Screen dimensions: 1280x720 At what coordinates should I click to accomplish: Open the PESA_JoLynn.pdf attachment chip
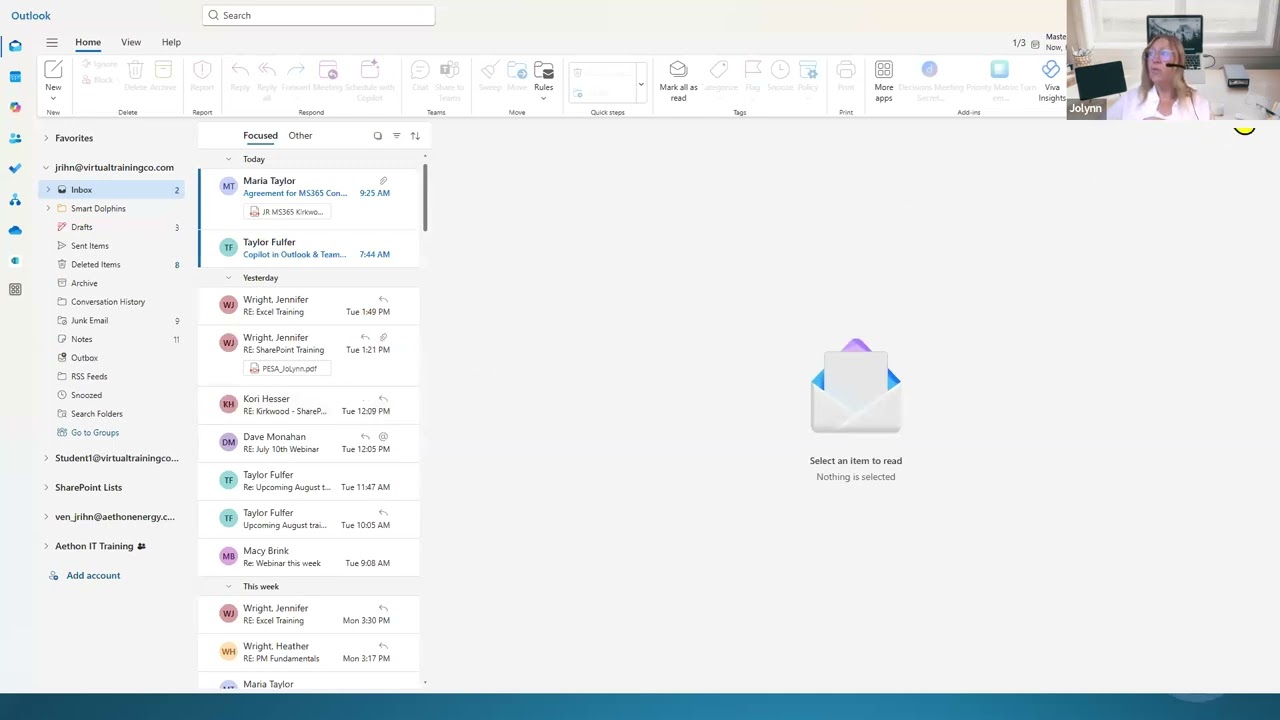click(x=287, y=369)
